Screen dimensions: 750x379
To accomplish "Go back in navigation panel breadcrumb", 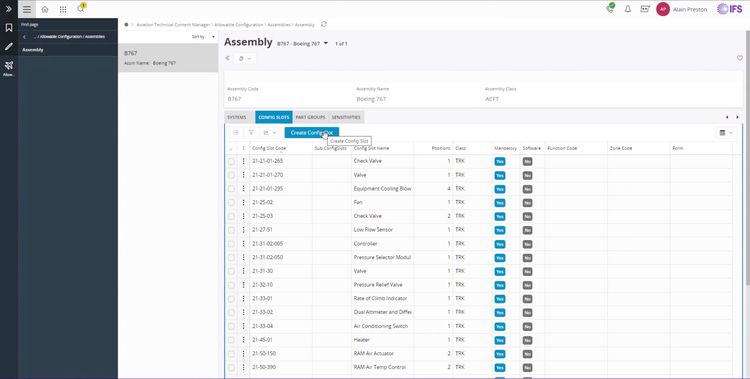I will click(x=24, y=37).
